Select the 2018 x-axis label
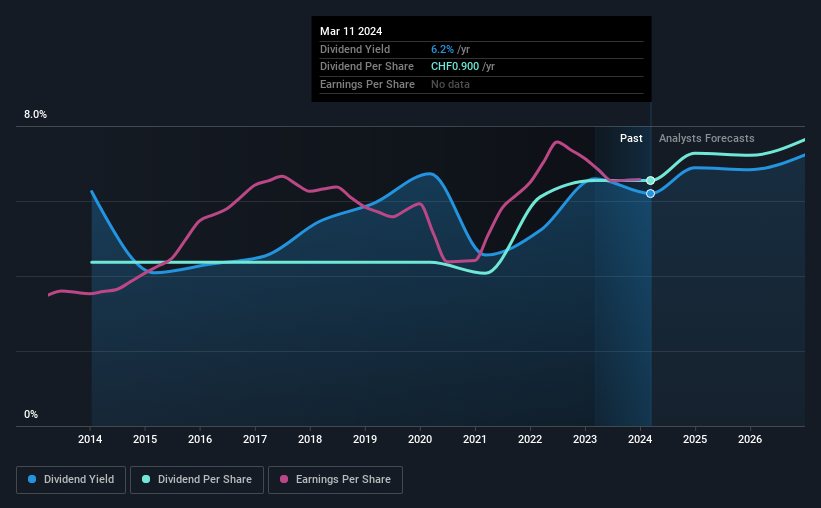This screenshot has width=821, height=508. tap(310, 439)
